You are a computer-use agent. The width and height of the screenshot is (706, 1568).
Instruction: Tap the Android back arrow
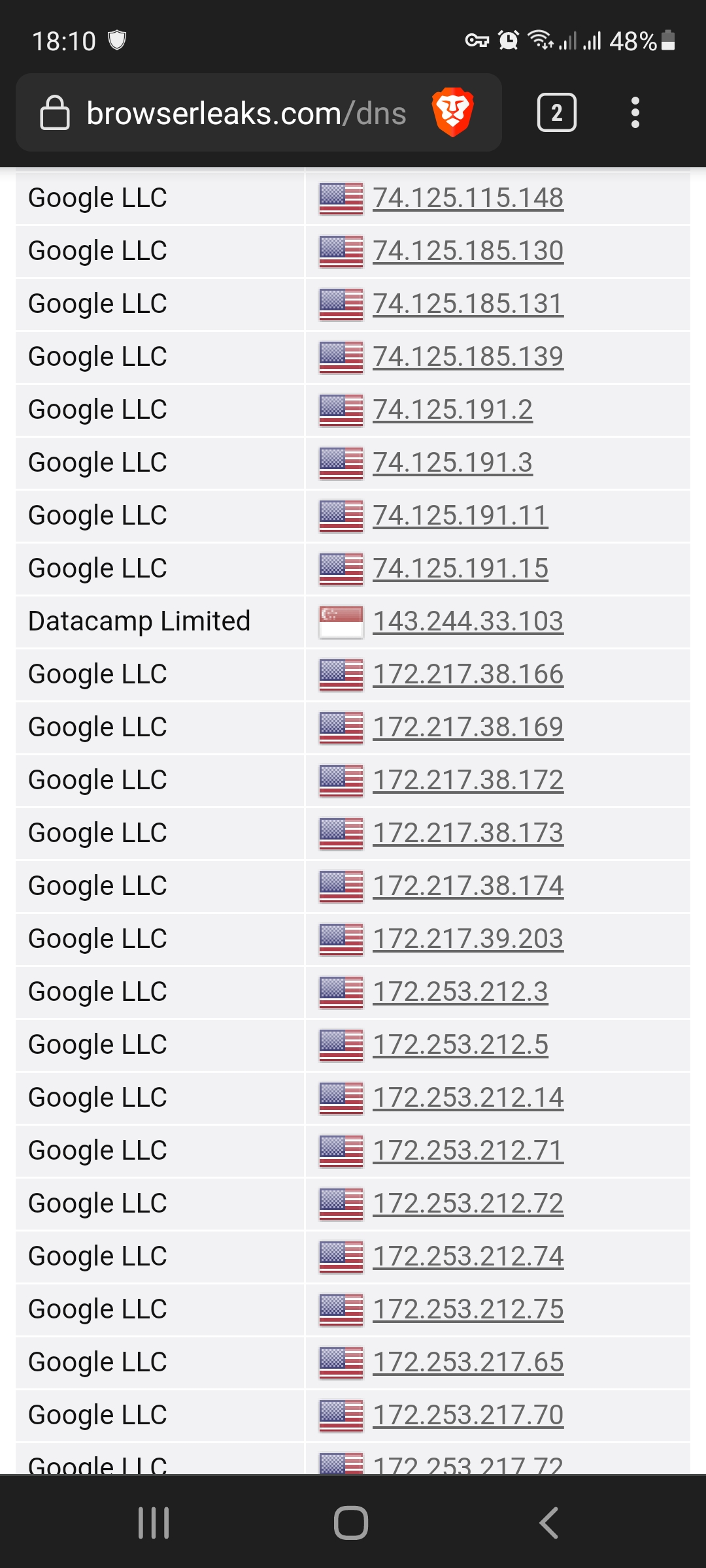(x=548, y=1522)
